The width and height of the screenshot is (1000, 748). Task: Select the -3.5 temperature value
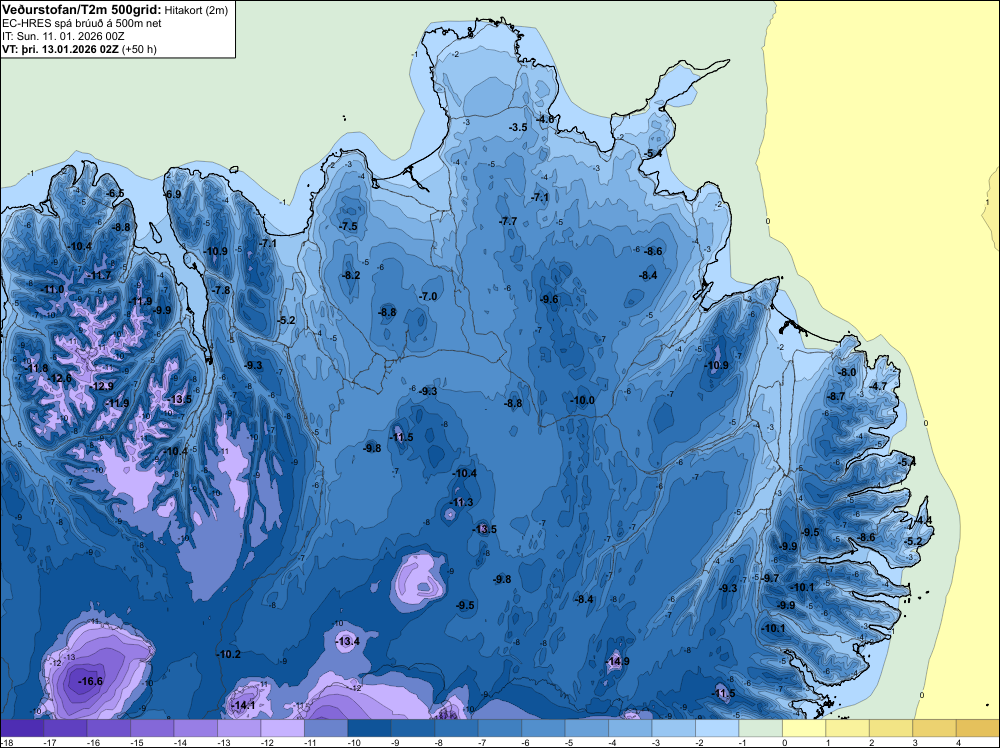(518, 127)
